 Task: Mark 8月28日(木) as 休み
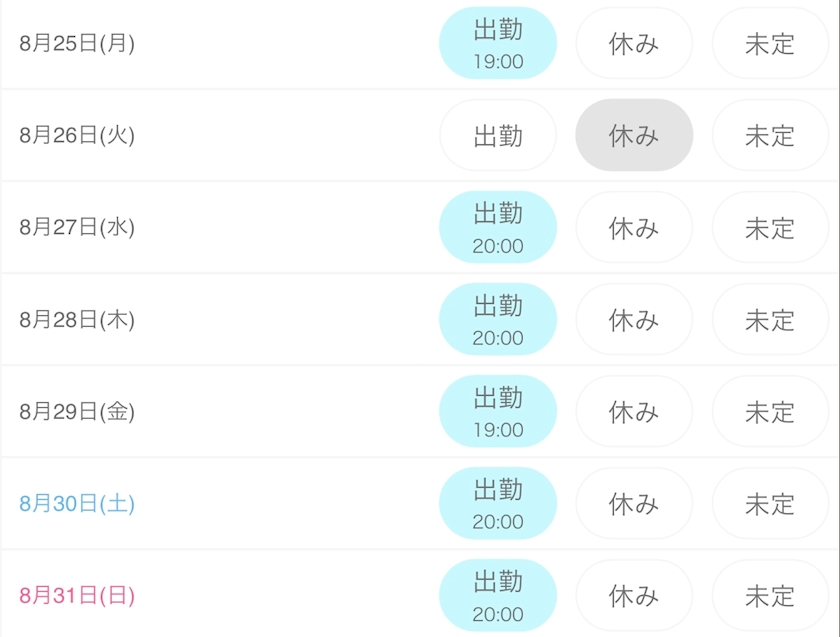pos(634,320)
